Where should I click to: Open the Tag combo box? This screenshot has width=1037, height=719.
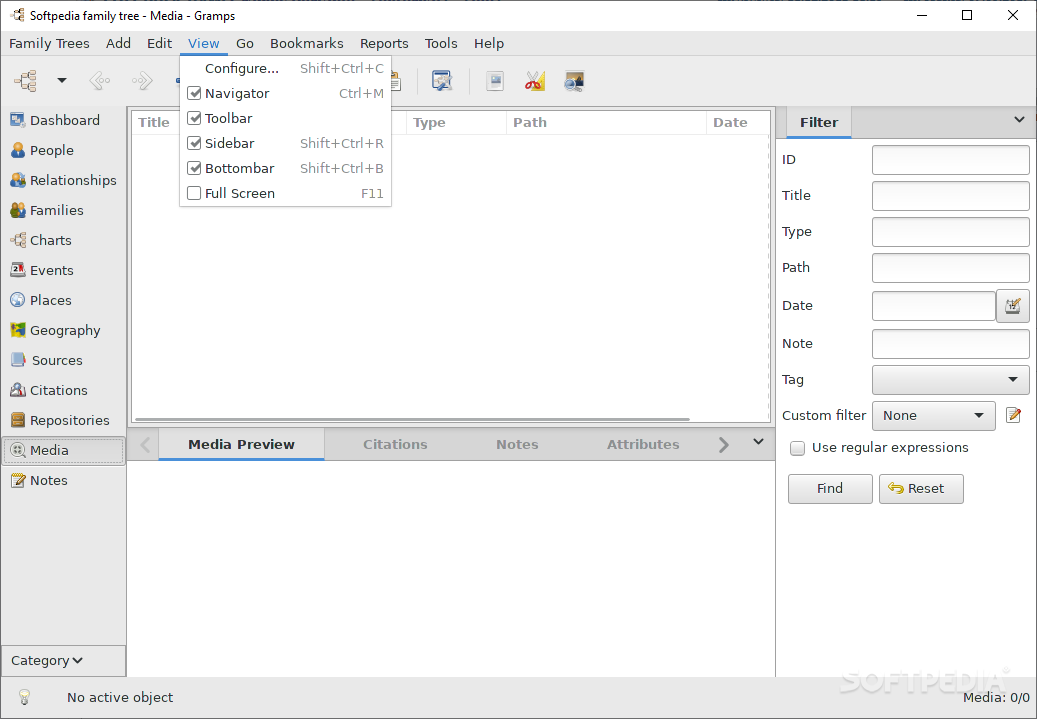[950, 380]
